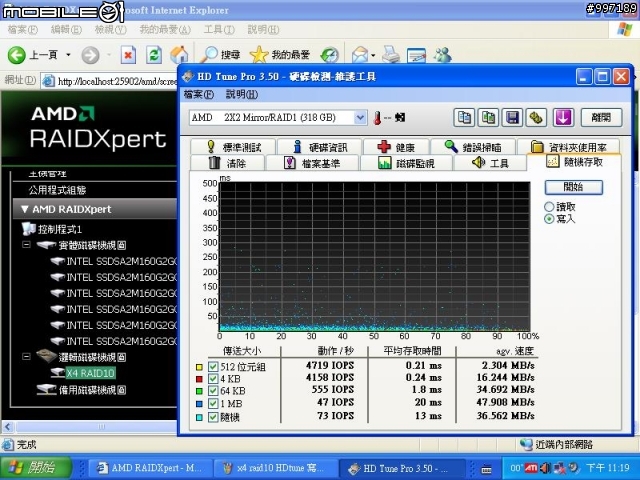Click the ATI tray icon in system tray
640x480 pixels.
pyautogui.click(x=531, y=467)
